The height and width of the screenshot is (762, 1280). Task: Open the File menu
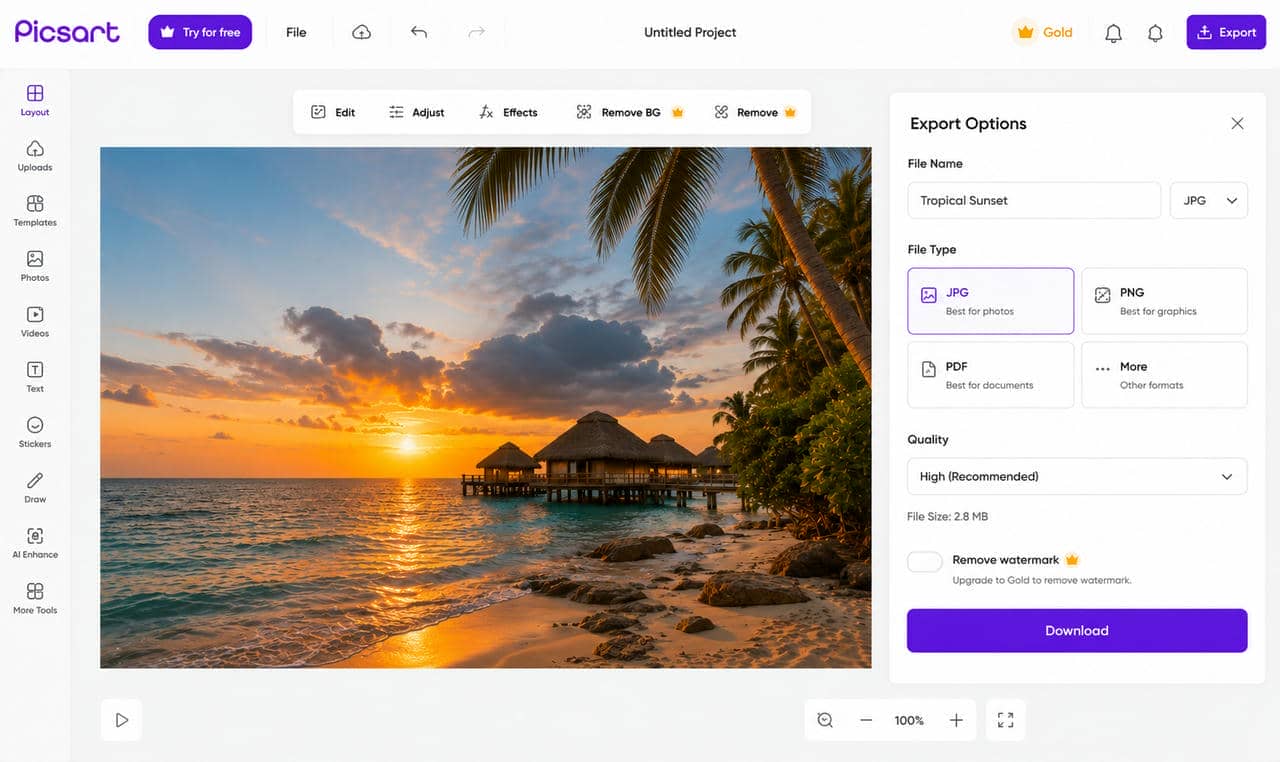pos(296,32)
